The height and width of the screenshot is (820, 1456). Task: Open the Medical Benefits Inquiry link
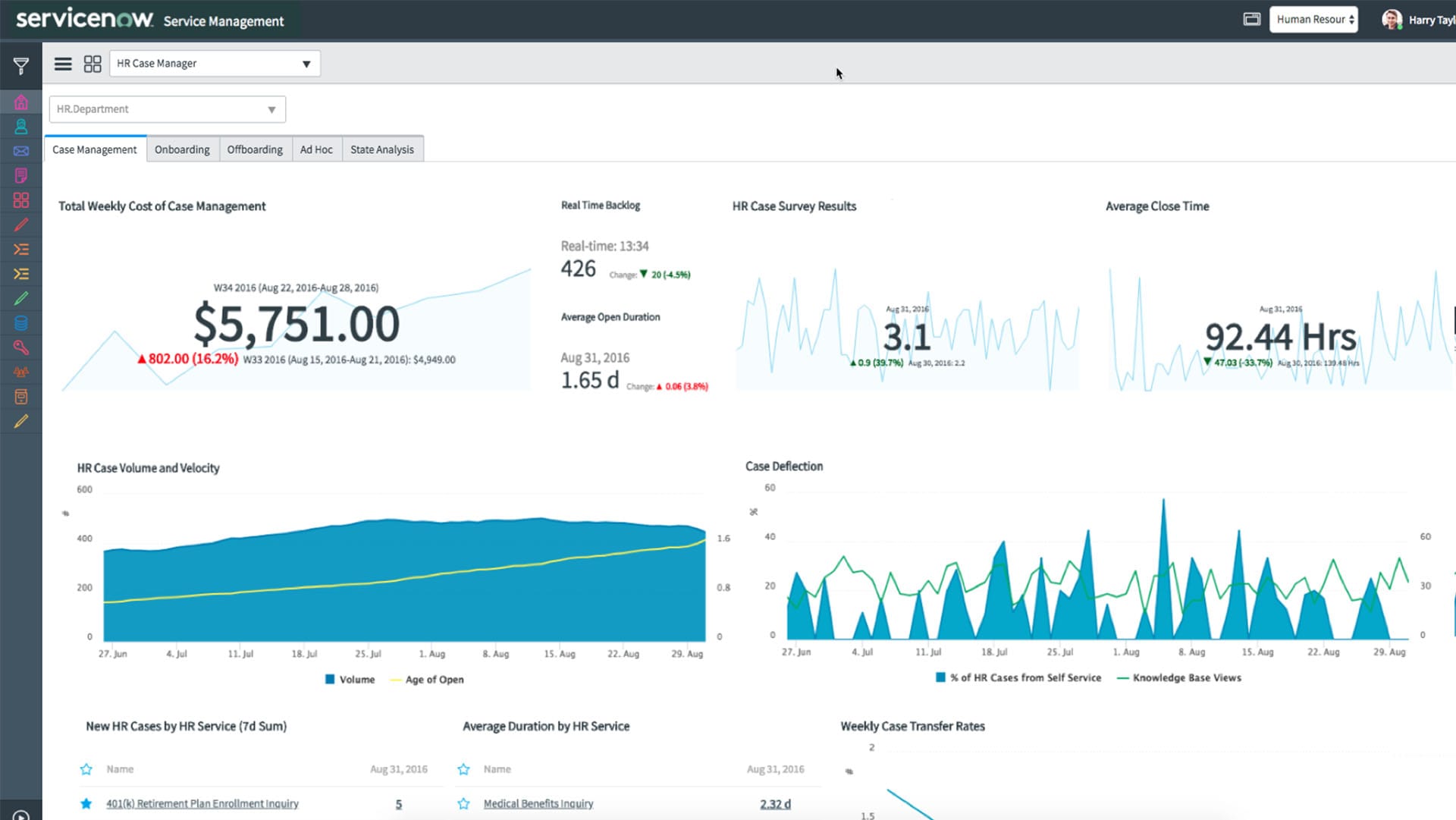[538, 803]
